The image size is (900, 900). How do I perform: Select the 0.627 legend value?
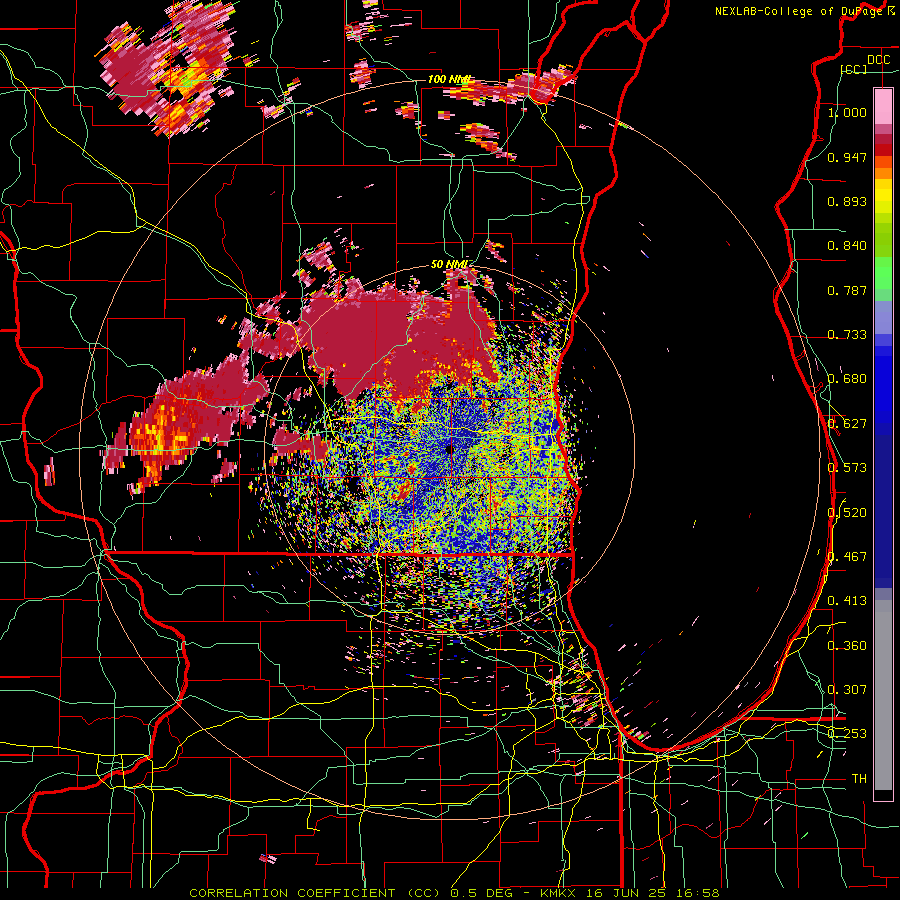[x=847, y=424]
